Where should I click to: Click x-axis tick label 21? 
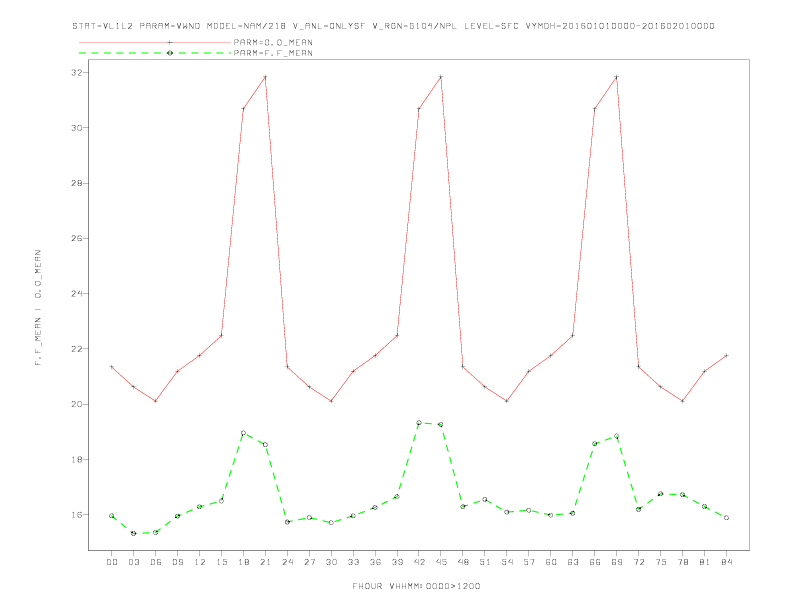(x=265, y=562)
